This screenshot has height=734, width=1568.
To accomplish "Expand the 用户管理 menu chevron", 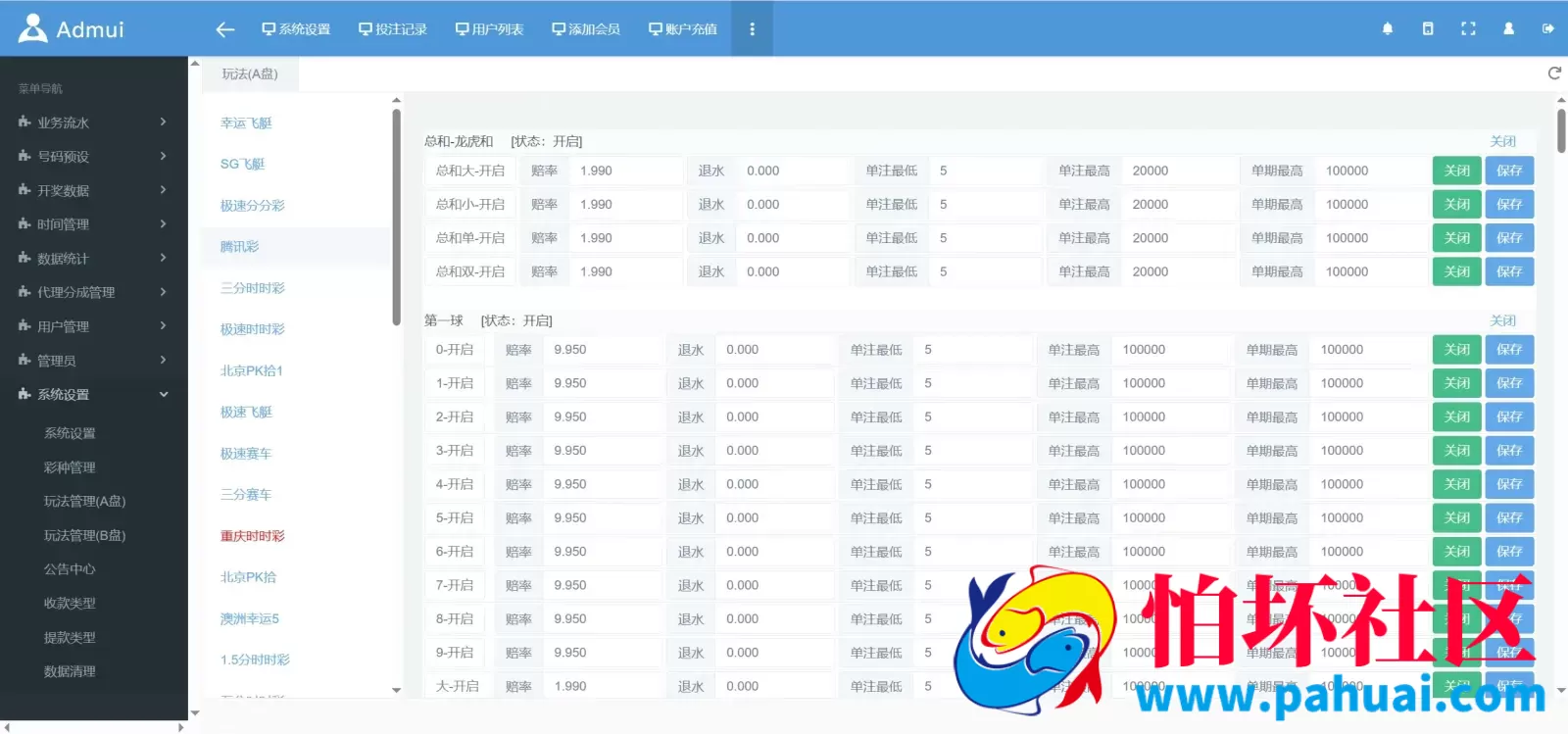I will (164, 325).
